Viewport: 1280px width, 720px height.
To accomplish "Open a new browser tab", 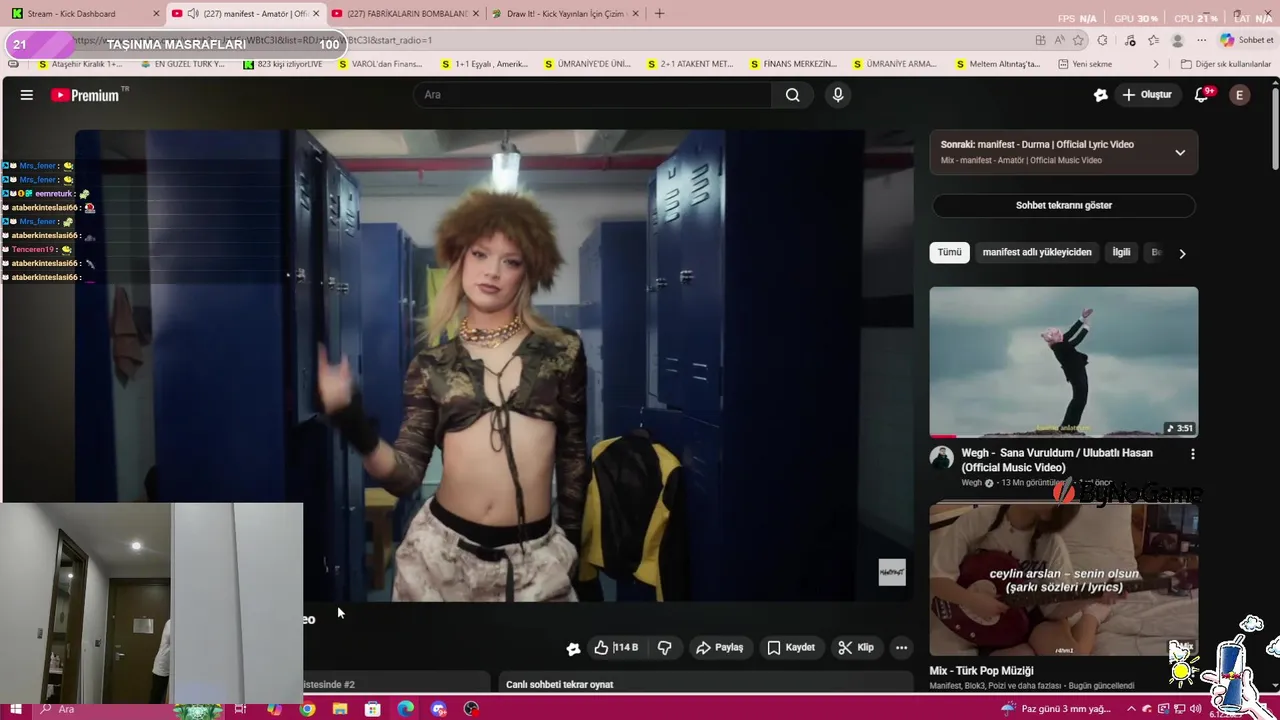I will (x=659, y=14).
